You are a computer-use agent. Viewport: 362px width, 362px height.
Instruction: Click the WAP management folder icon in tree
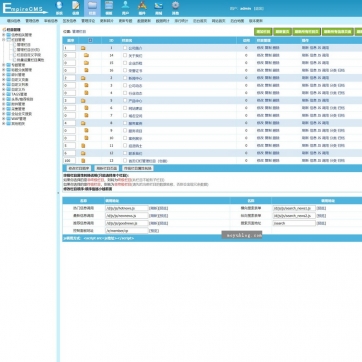[9, 119]
